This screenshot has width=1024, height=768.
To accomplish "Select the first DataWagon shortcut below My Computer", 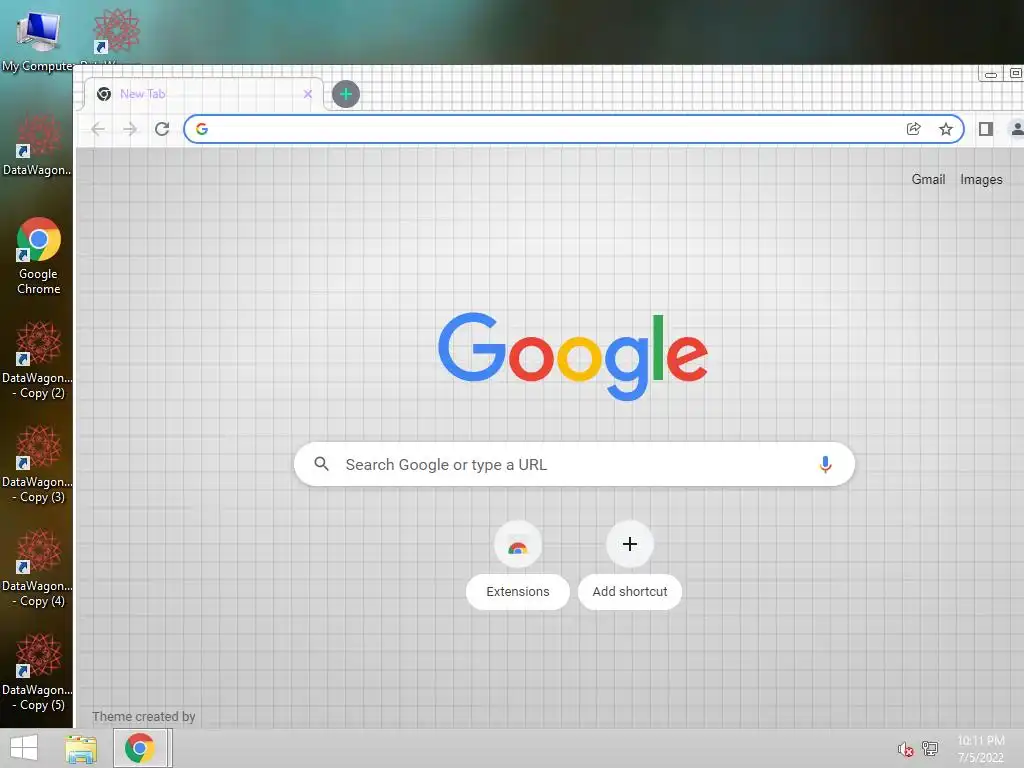I will [x=38, y=145].
